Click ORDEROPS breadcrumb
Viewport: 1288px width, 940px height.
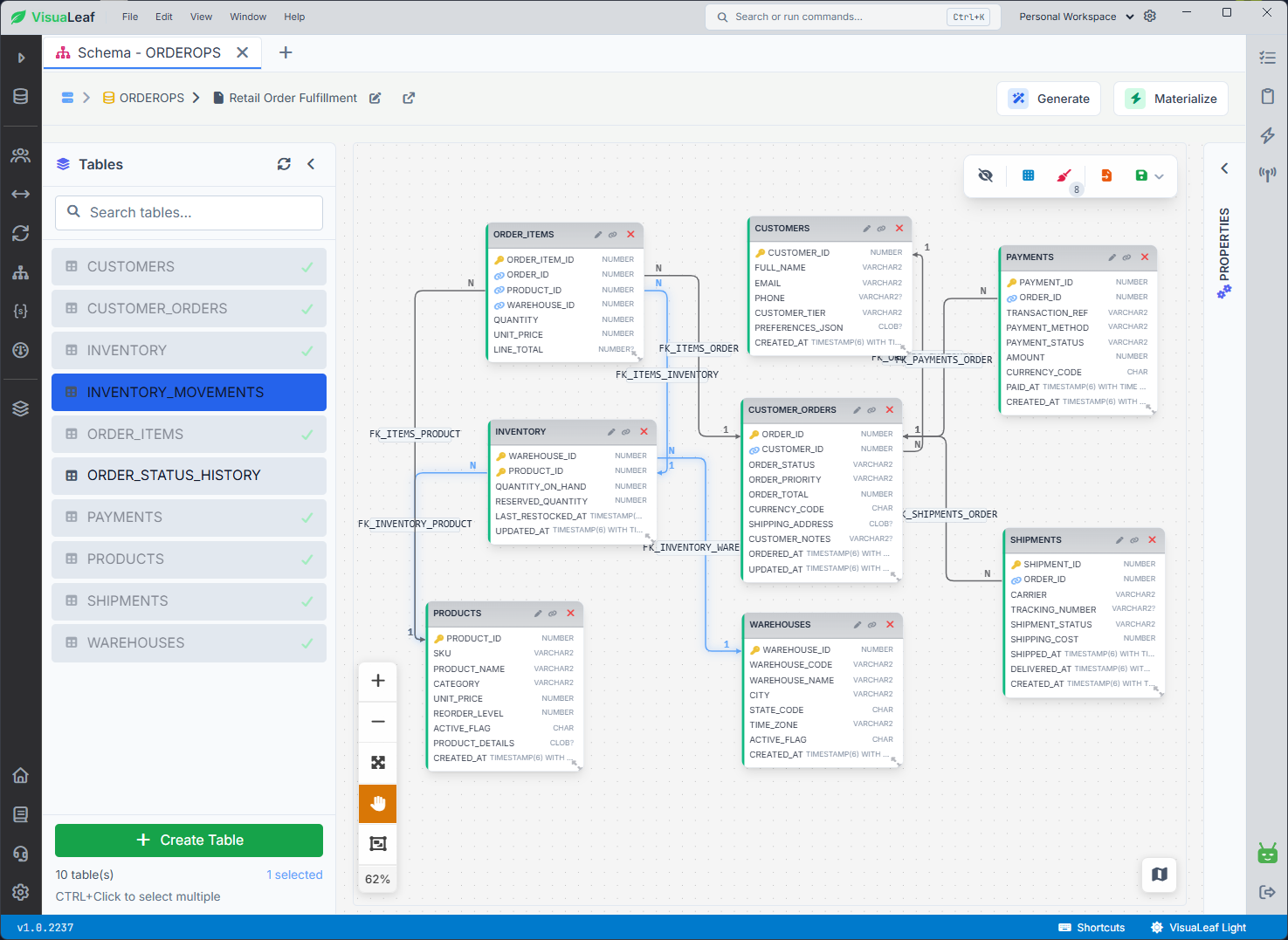pos(144,98)
